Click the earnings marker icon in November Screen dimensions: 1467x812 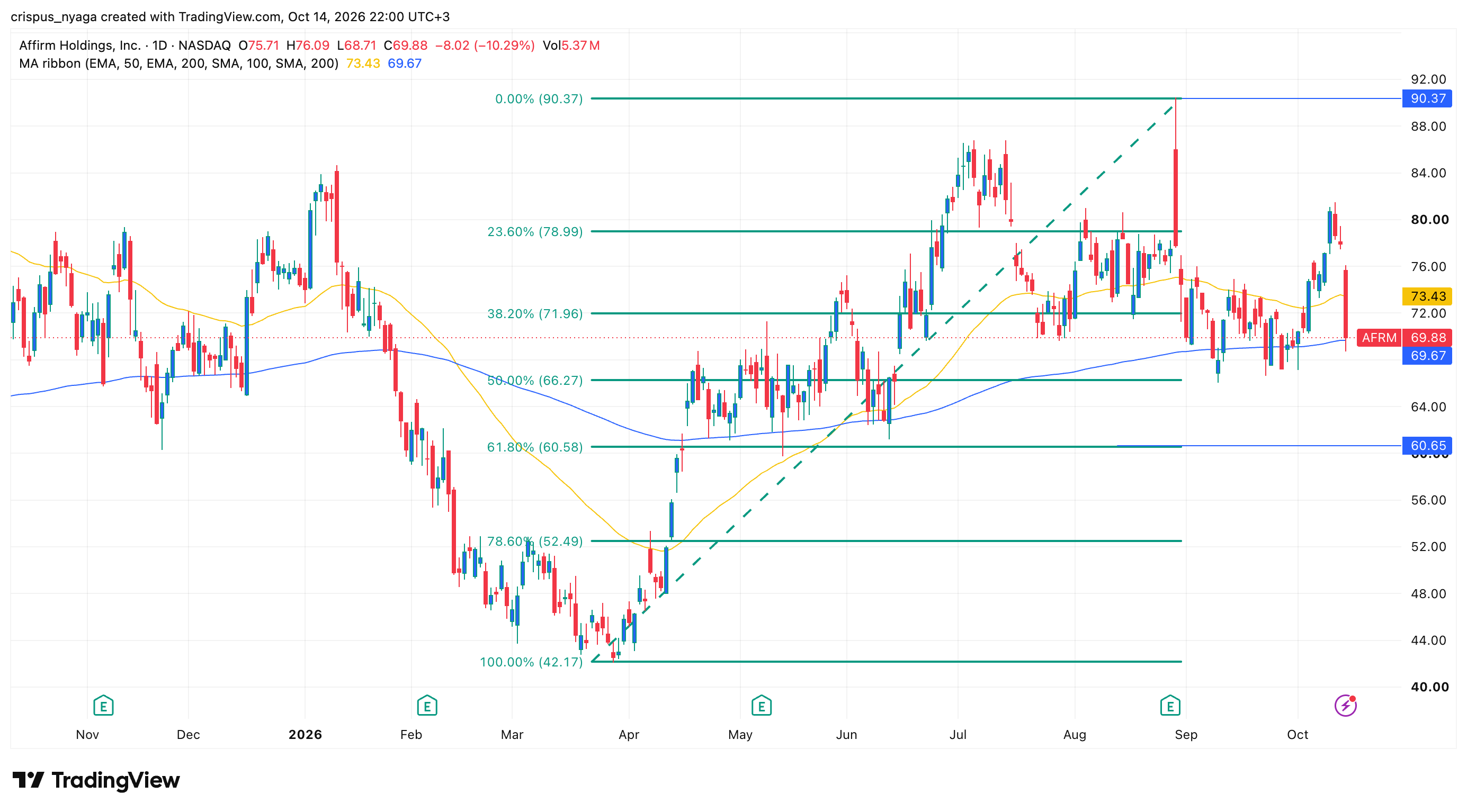click(103, 706)
